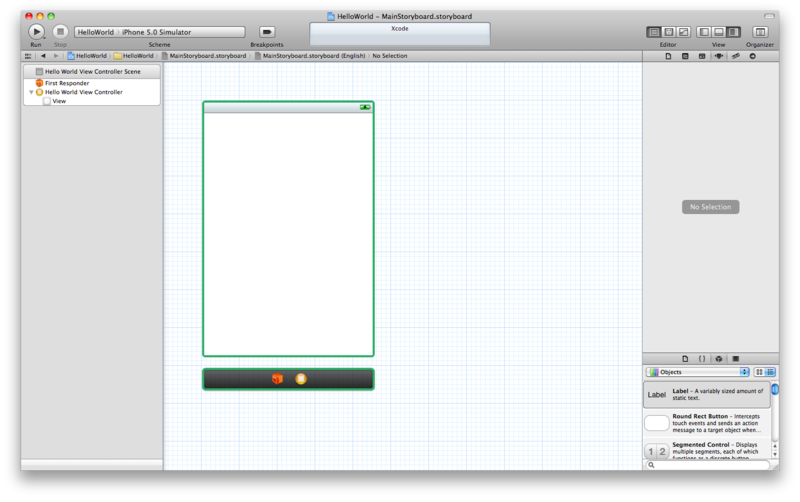Stop the running app

60,32
